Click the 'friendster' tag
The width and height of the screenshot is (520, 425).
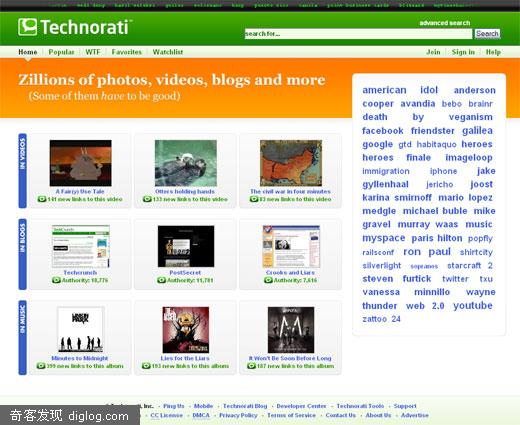(x=433, y=131)
